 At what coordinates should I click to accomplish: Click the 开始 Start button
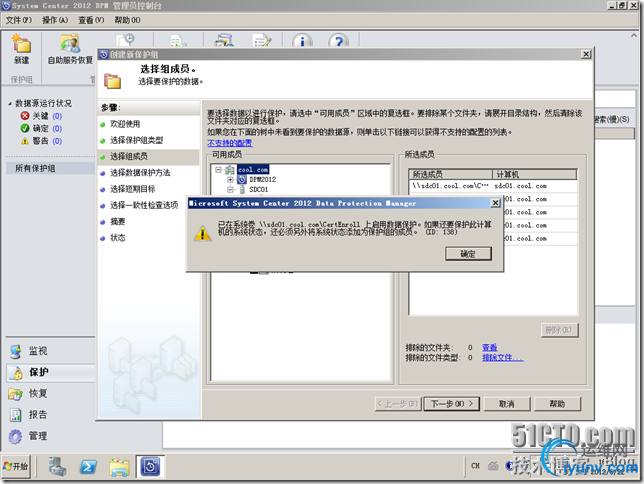click(x=16, y=467)
